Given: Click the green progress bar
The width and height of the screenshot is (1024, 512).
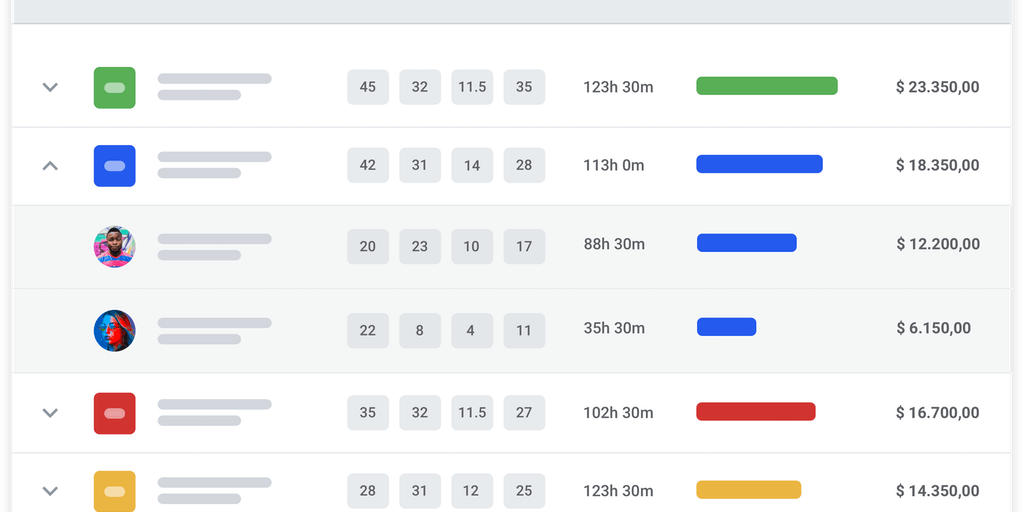Looking at the screenshot, I should pos(766,86).
